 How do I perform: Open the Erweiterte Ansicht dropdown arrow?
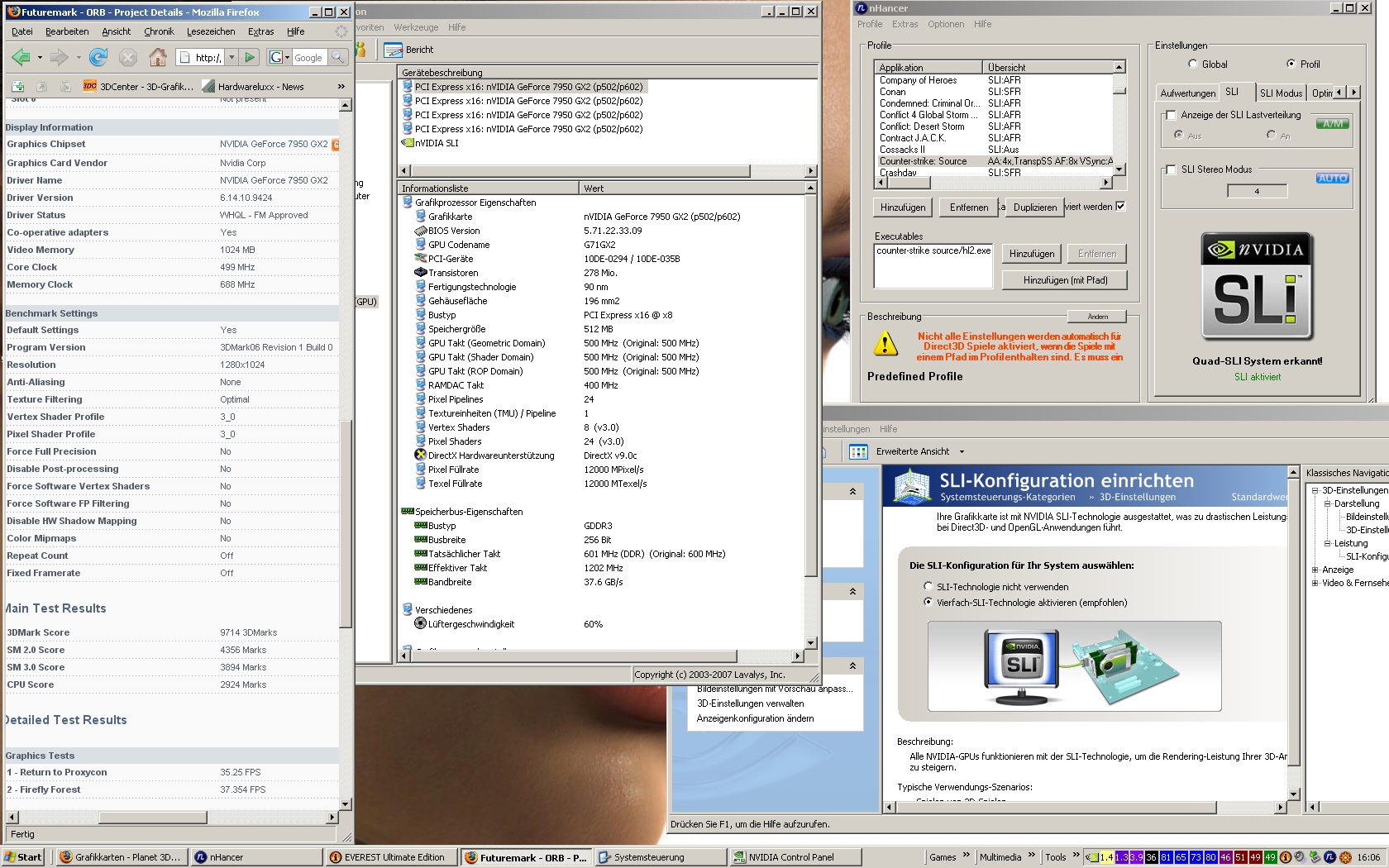pyautogui.click(x=962, y=451)
